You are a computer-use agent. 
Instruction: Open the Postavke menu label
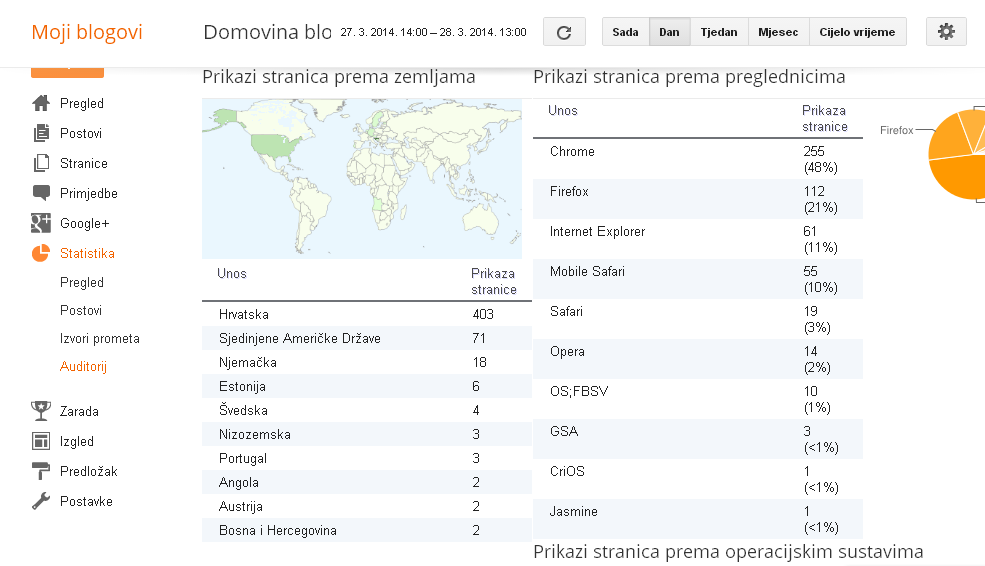click(x=86, y=501)
